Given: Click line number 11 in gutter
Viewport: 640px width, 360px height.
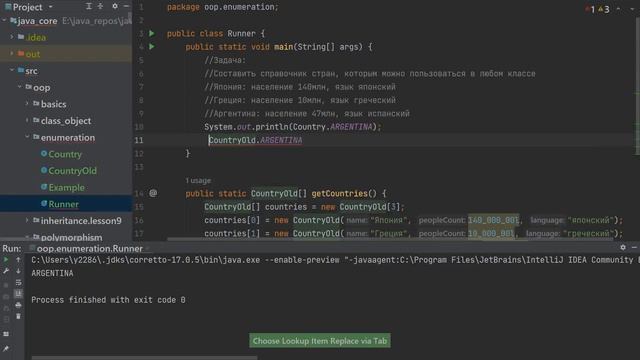Looking at the screenshot, I should tap(139, 140).
